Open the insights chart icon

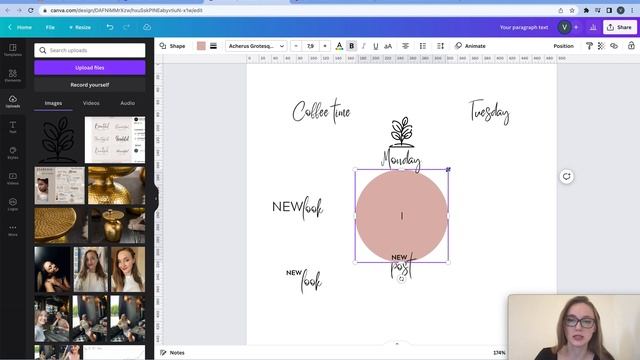(x=593, y=27)
